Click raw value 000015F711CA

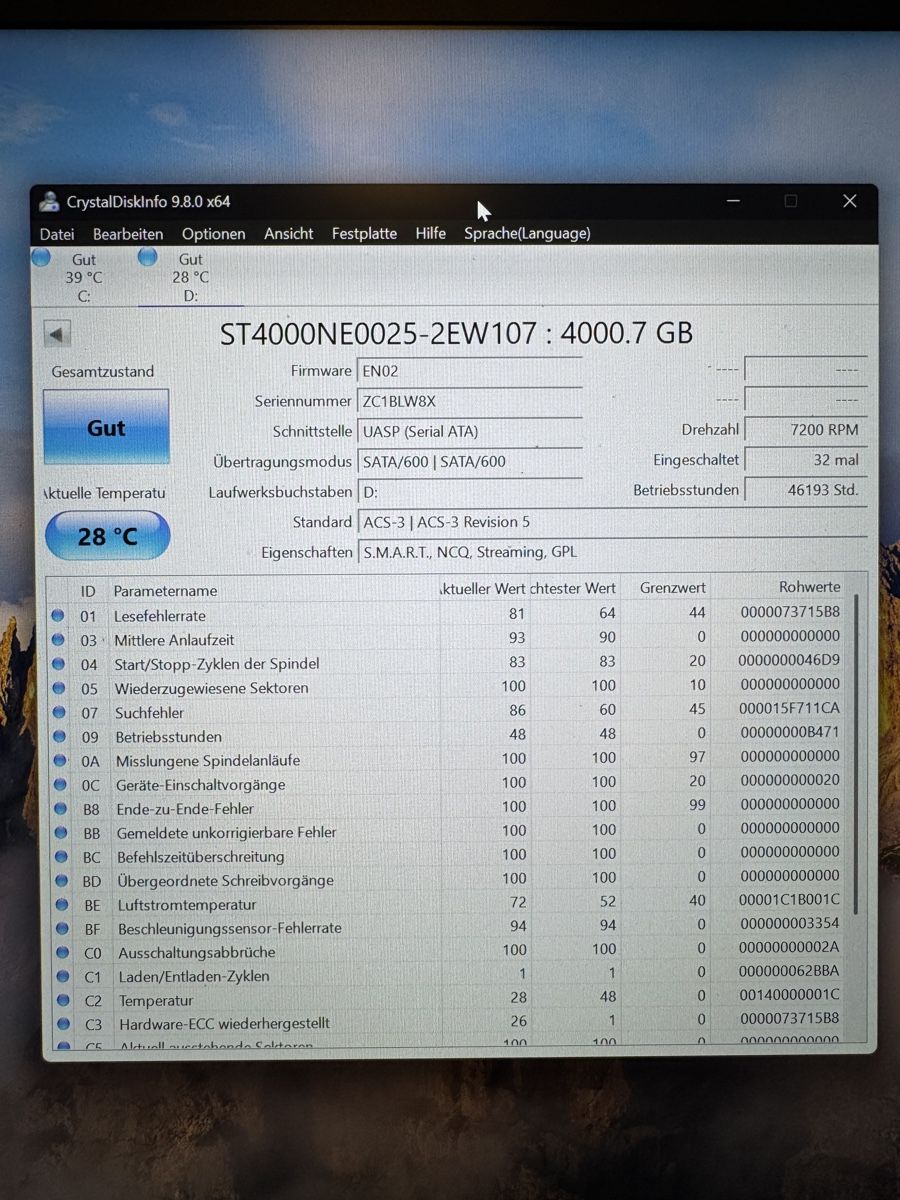click(x=790, y=708)
